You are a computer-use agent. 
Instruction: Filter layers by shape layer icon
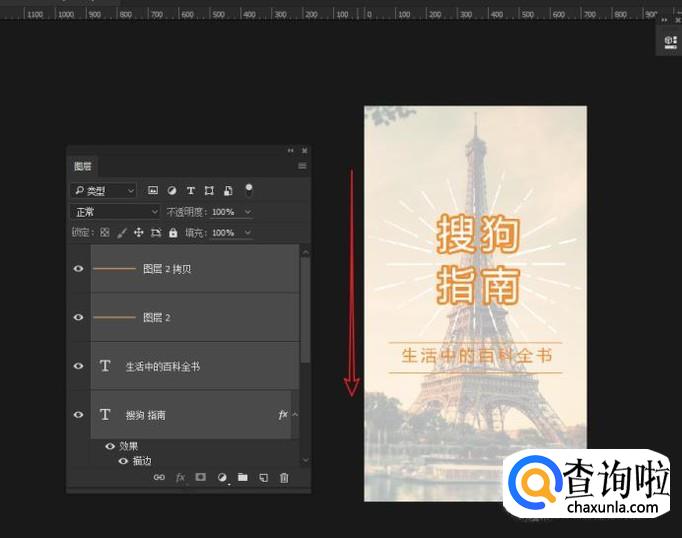pyautogui.click(x=209, y=190)
